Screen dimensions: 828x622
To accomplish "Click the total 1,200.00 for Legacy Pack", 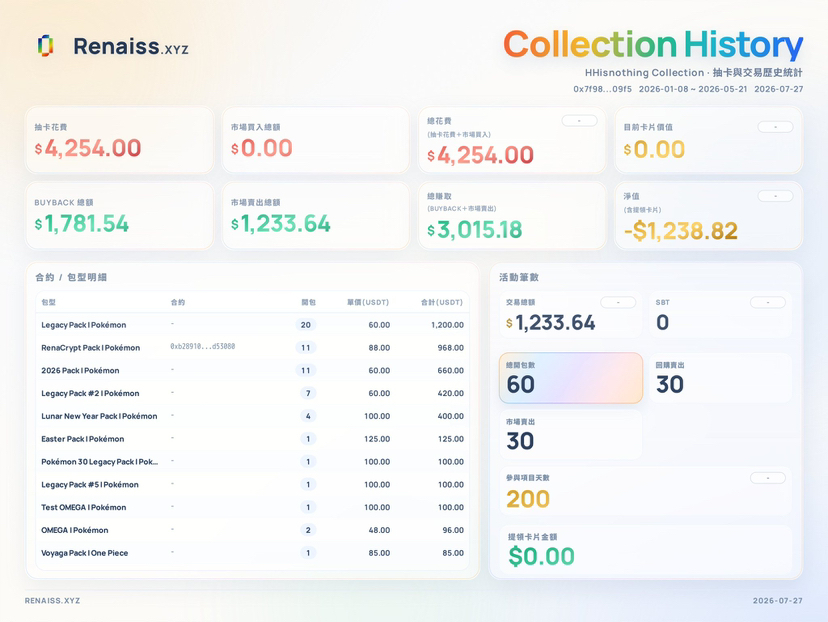I will point(447,325).
